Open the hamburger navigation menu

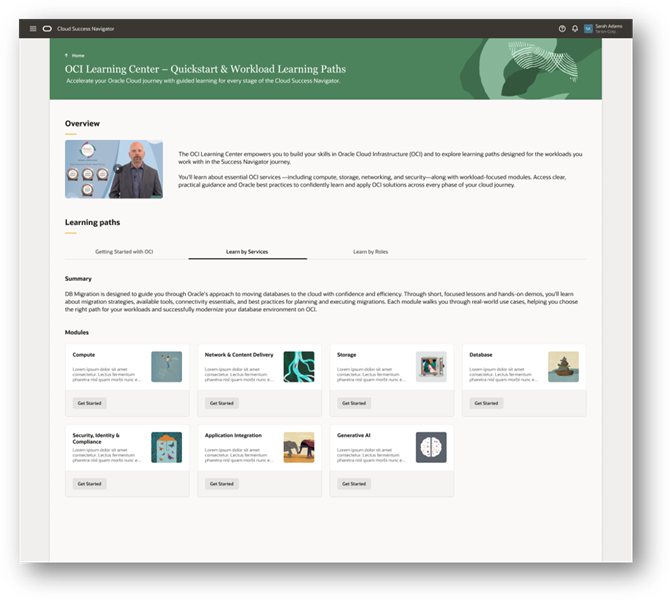[x=33, y=29]
